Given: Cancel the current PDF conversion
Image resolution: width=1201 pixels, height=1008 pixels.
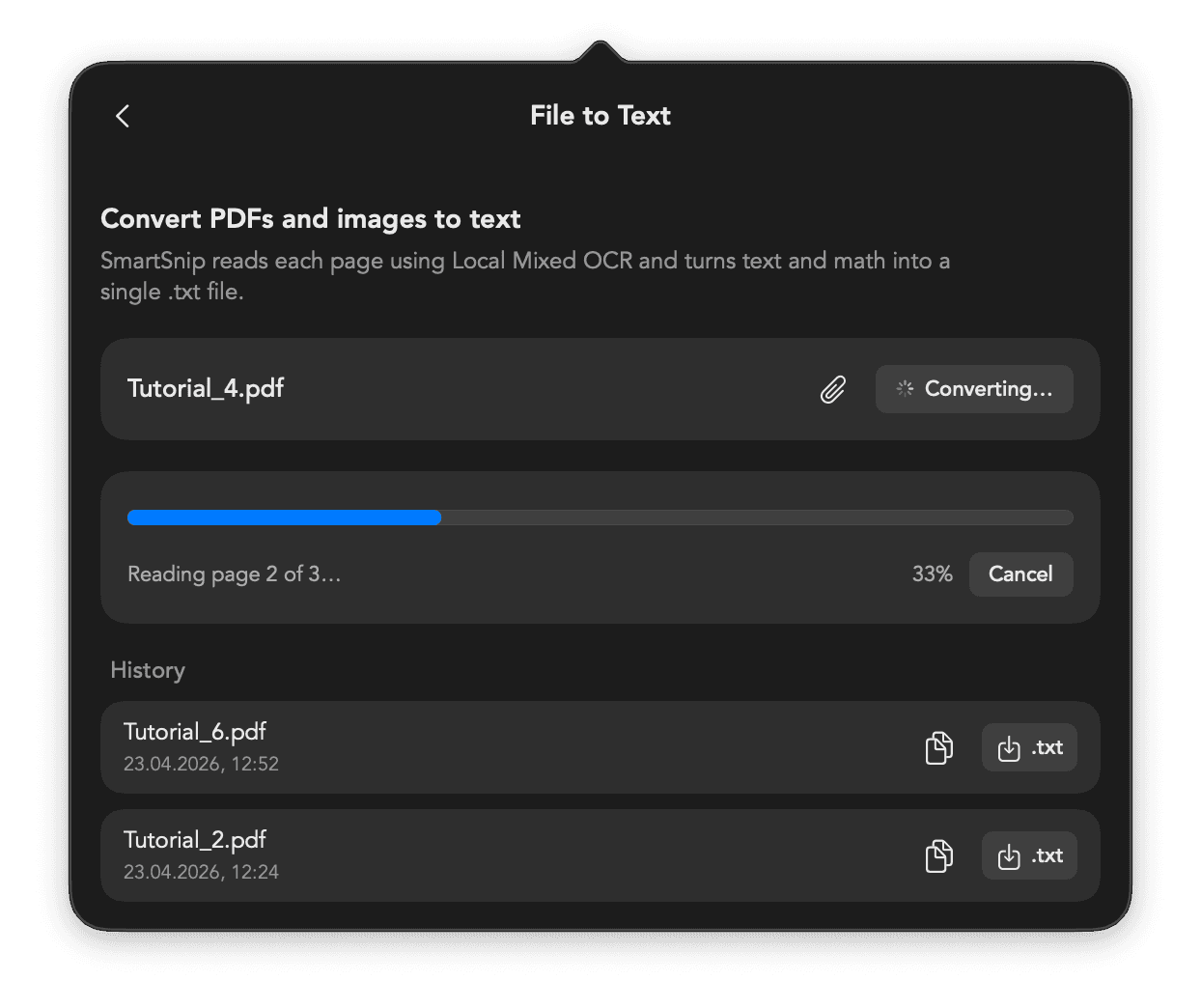Looking at the screenshot, I should [x=1020, y=574].
